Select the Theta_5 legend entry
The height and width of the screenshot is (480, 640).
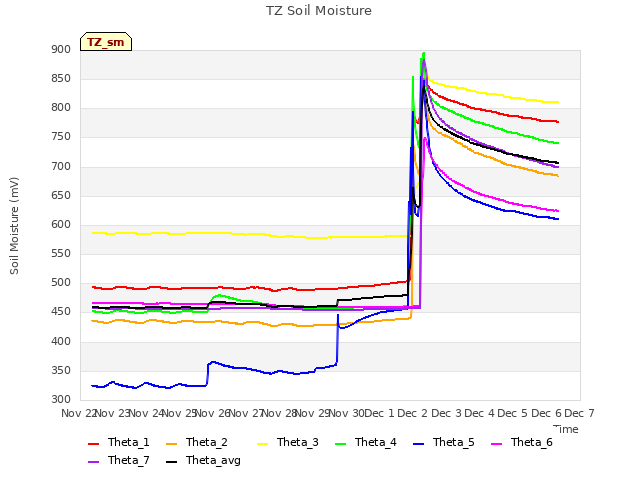tap(444, 442)
